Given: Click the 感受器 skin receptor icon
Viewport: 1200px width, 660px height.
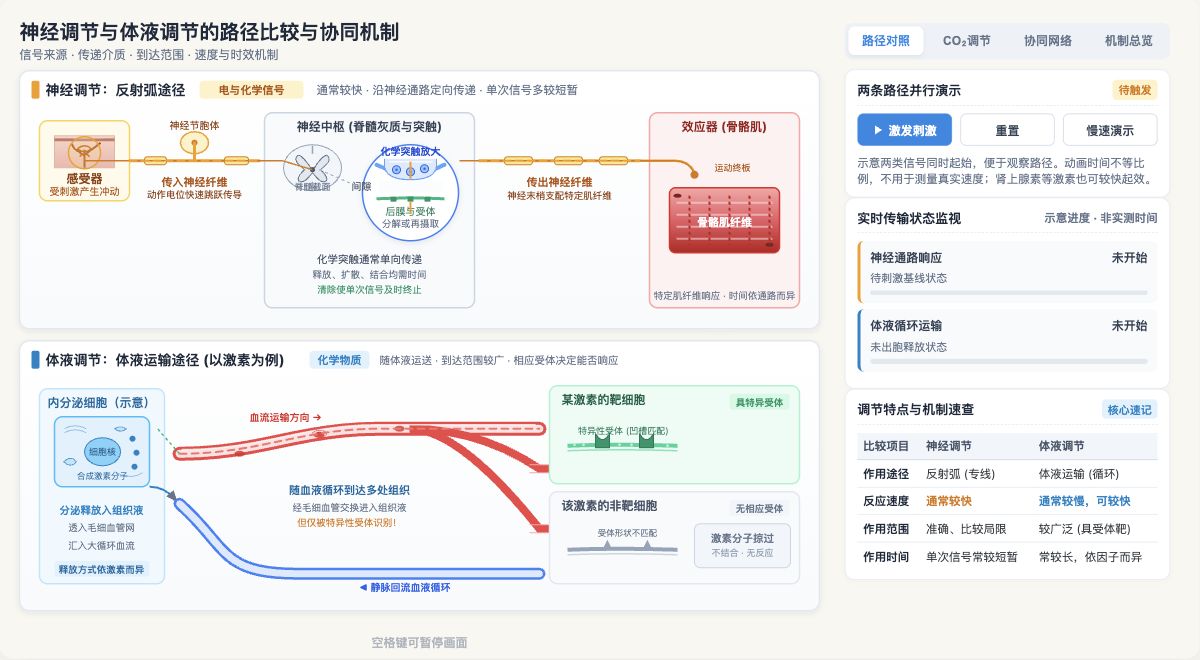Looking at the screenshot, I should point(84,151).
